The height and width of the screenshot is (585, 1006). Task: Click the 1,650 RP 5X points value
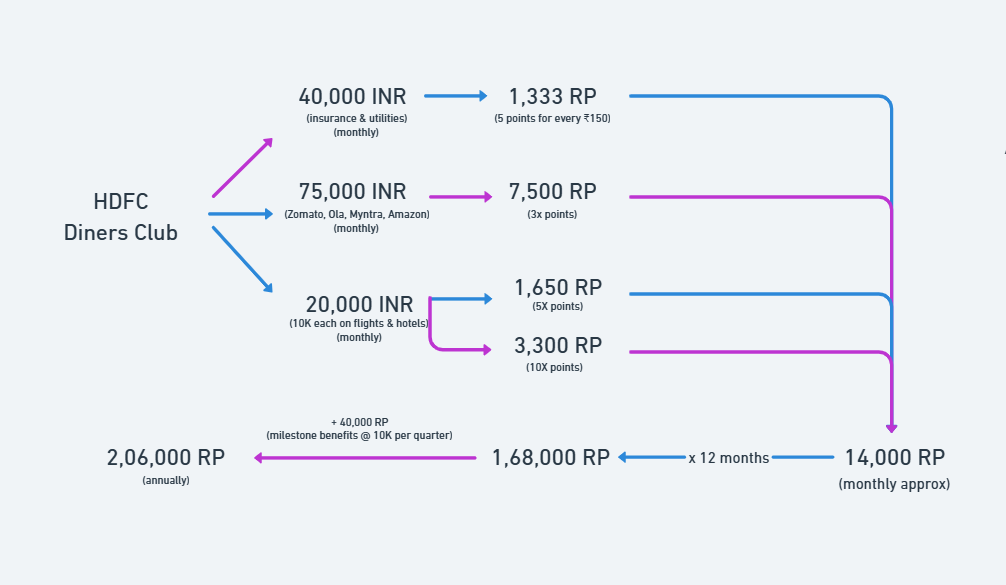point(558,288)
